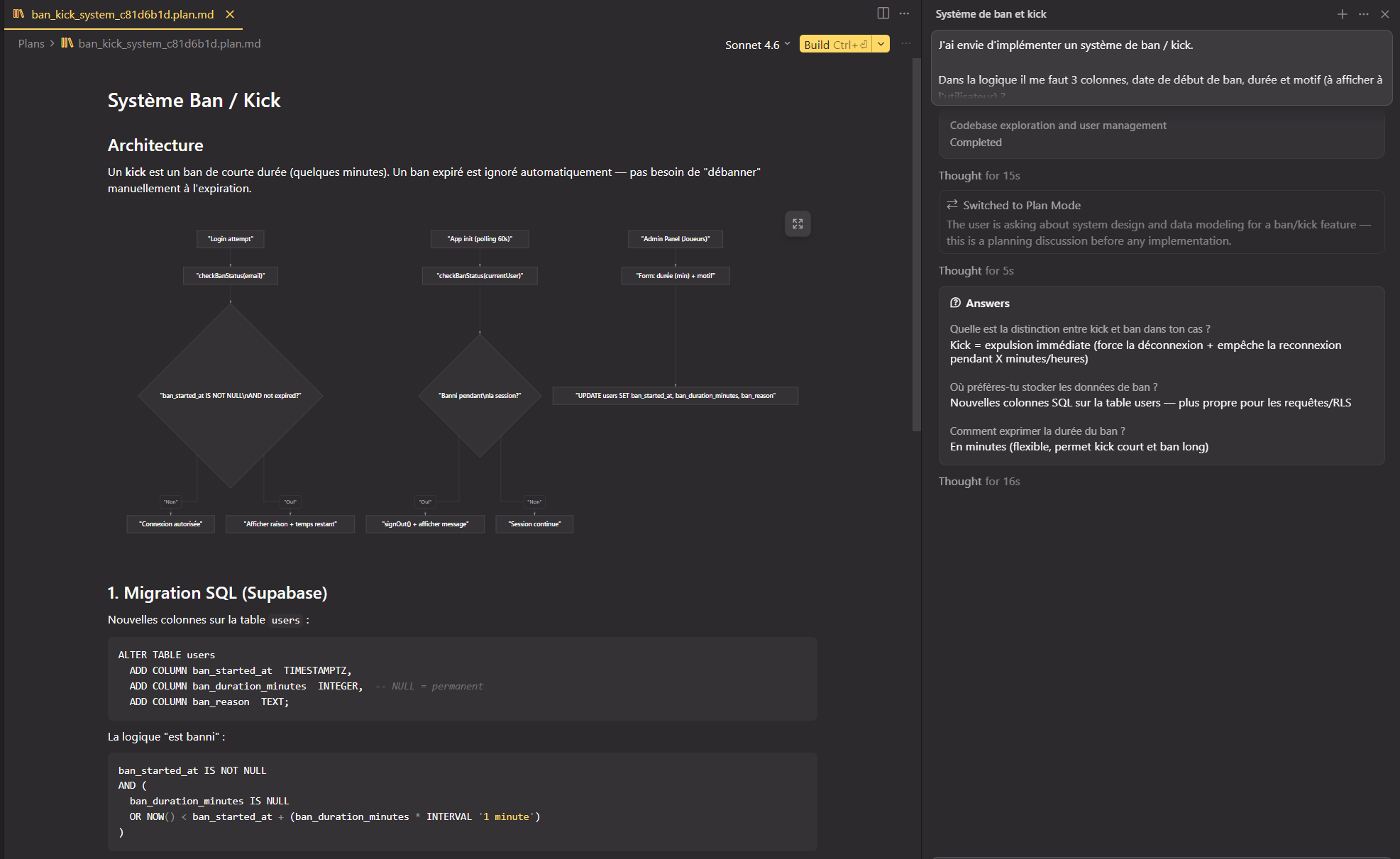
Task: Select the ban_kick_system plan.md tab
Action: [x=122, y=14]
